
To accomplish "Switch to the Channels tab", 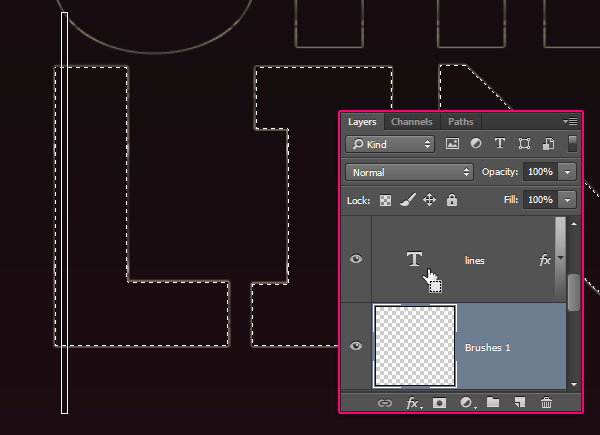I will [x=411, y=122].
